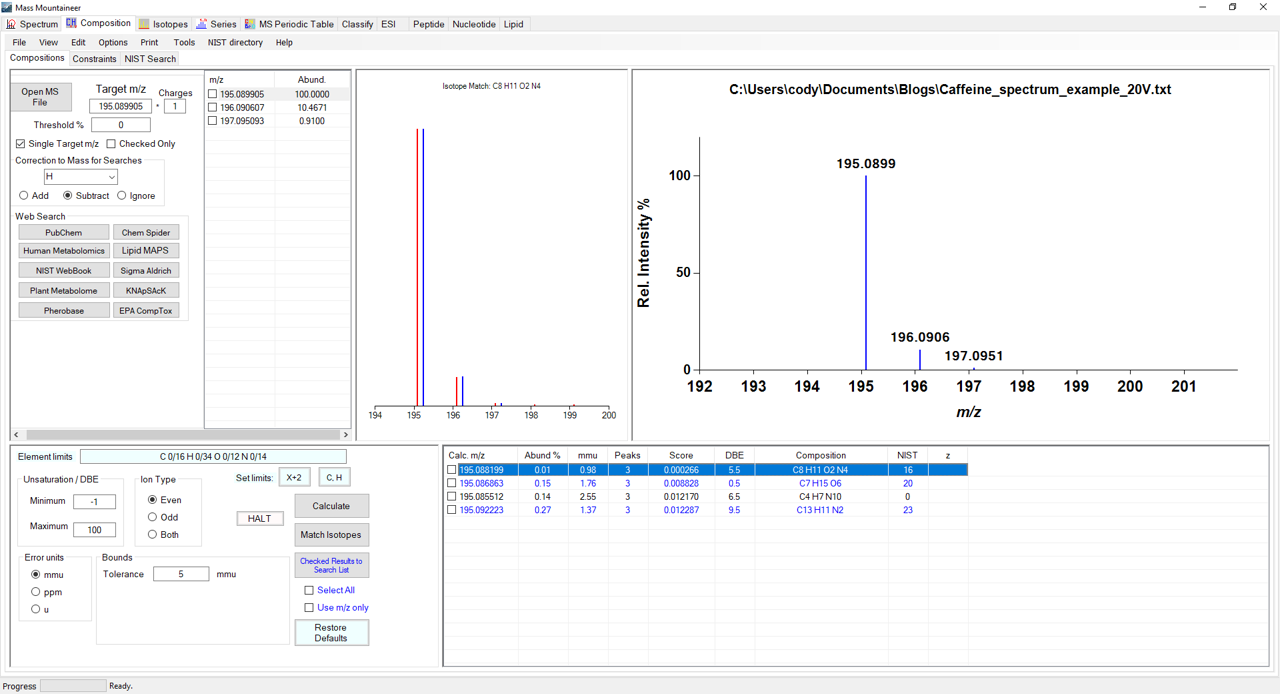1280x694 pixels.
Task: Check the 195.089905 peak checkbox
Action: 212,95
